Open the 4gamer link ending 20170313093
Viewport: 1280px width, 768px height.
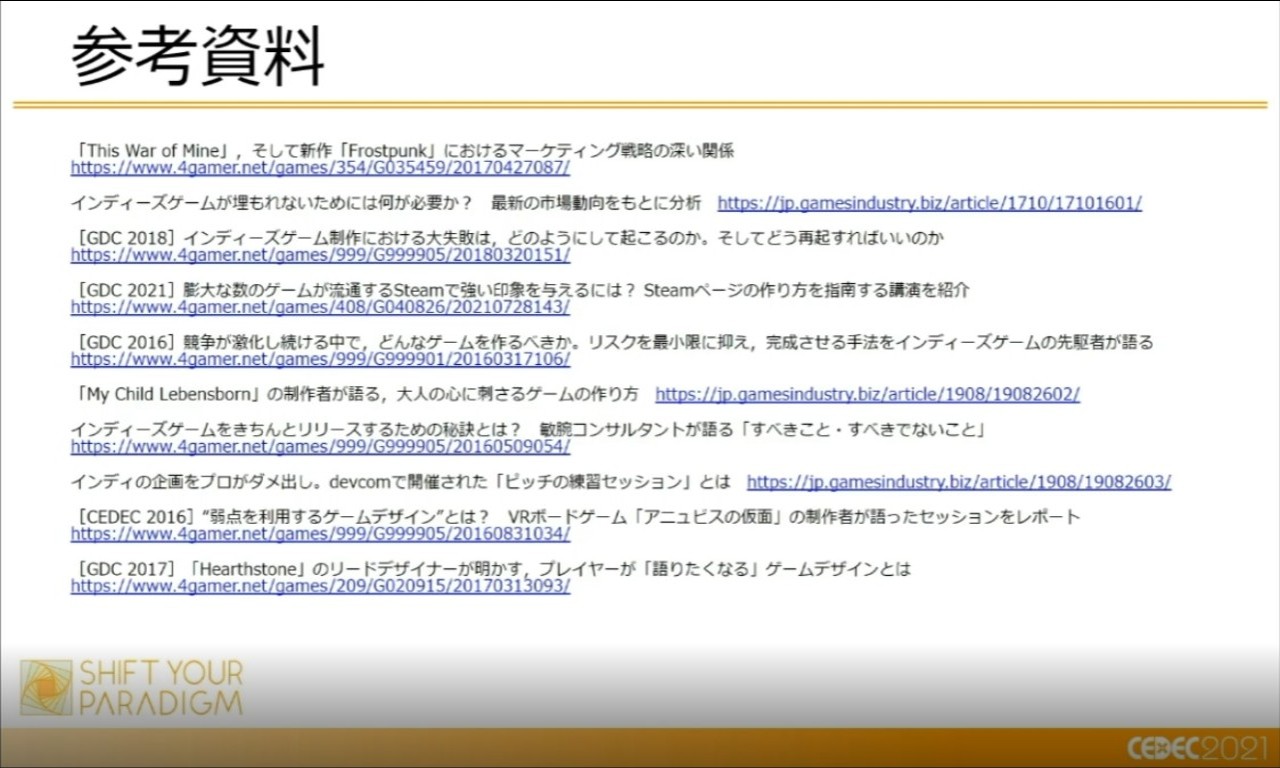click(320, 586)
